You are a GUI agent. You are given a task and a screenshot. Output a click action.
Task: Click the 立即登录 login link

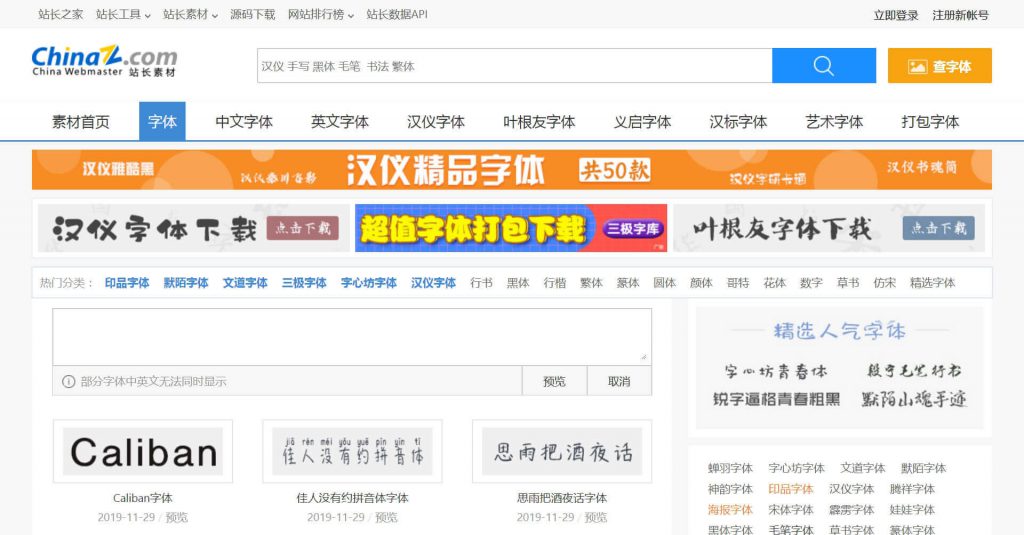click(895, 15)
